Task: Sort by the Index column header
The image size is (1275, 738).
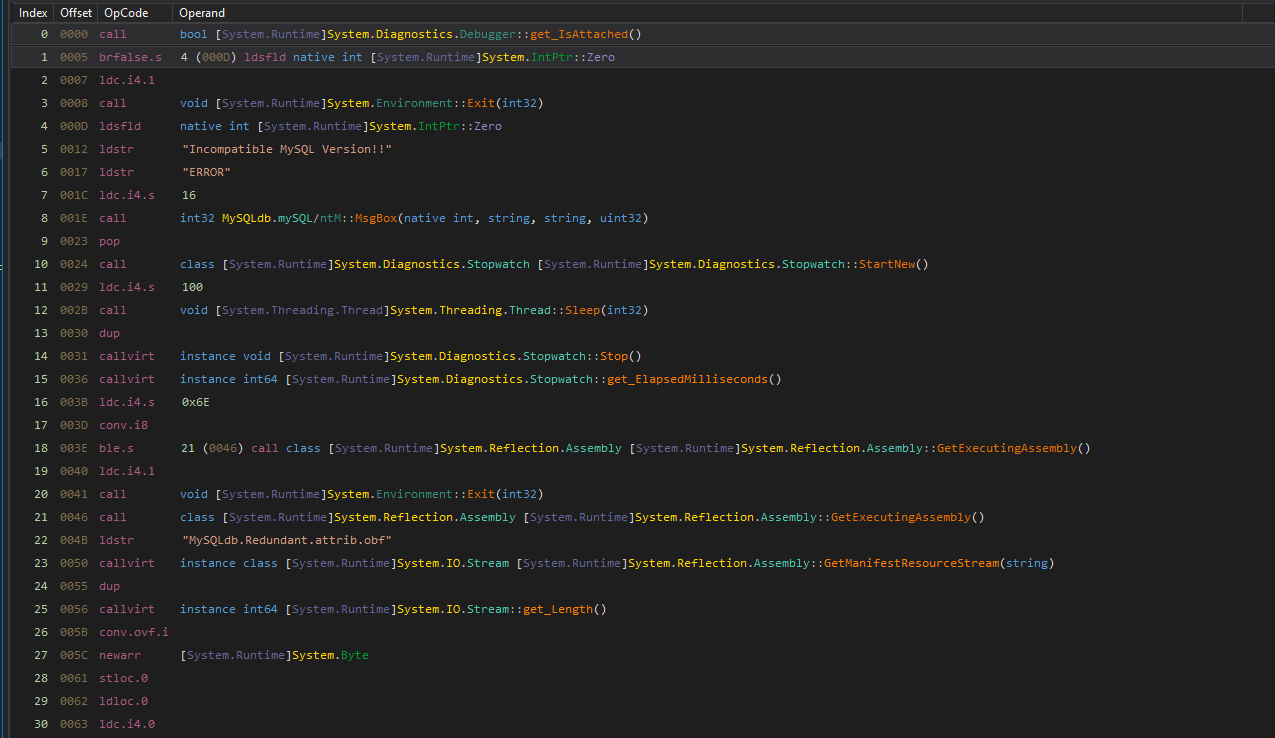Action: pos(33,13)
